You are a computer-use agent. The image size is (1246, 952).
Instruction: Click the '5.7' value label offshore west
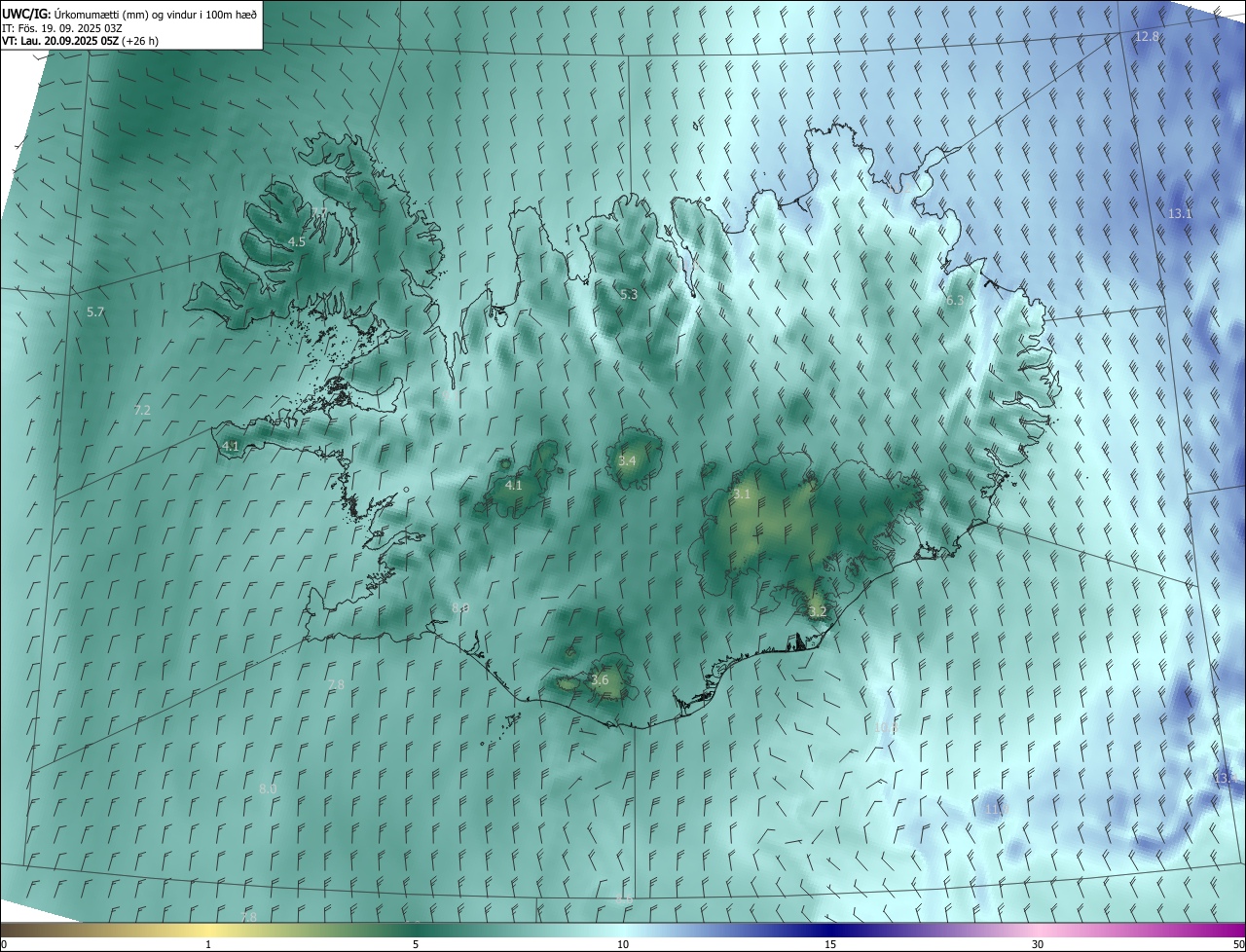[x=95, y=312]
